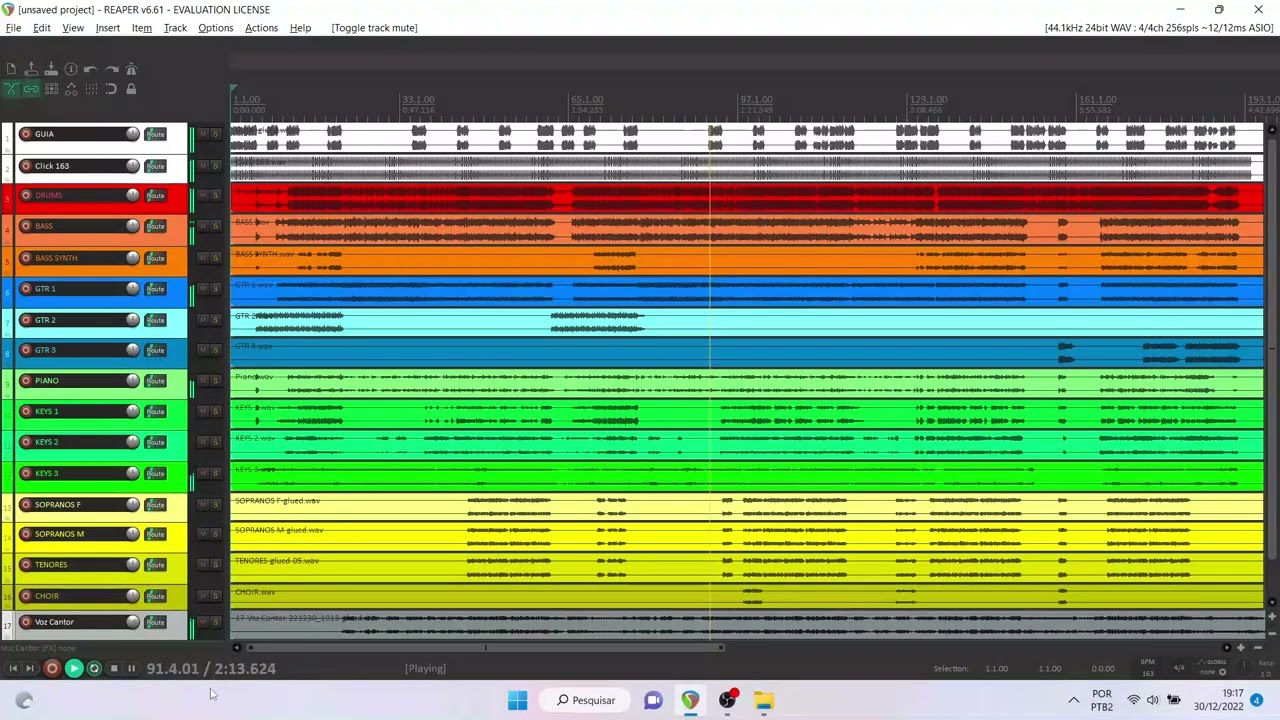1280x720 pixels.
Task: Open the Help menu
Action: [x=300, y=28]
